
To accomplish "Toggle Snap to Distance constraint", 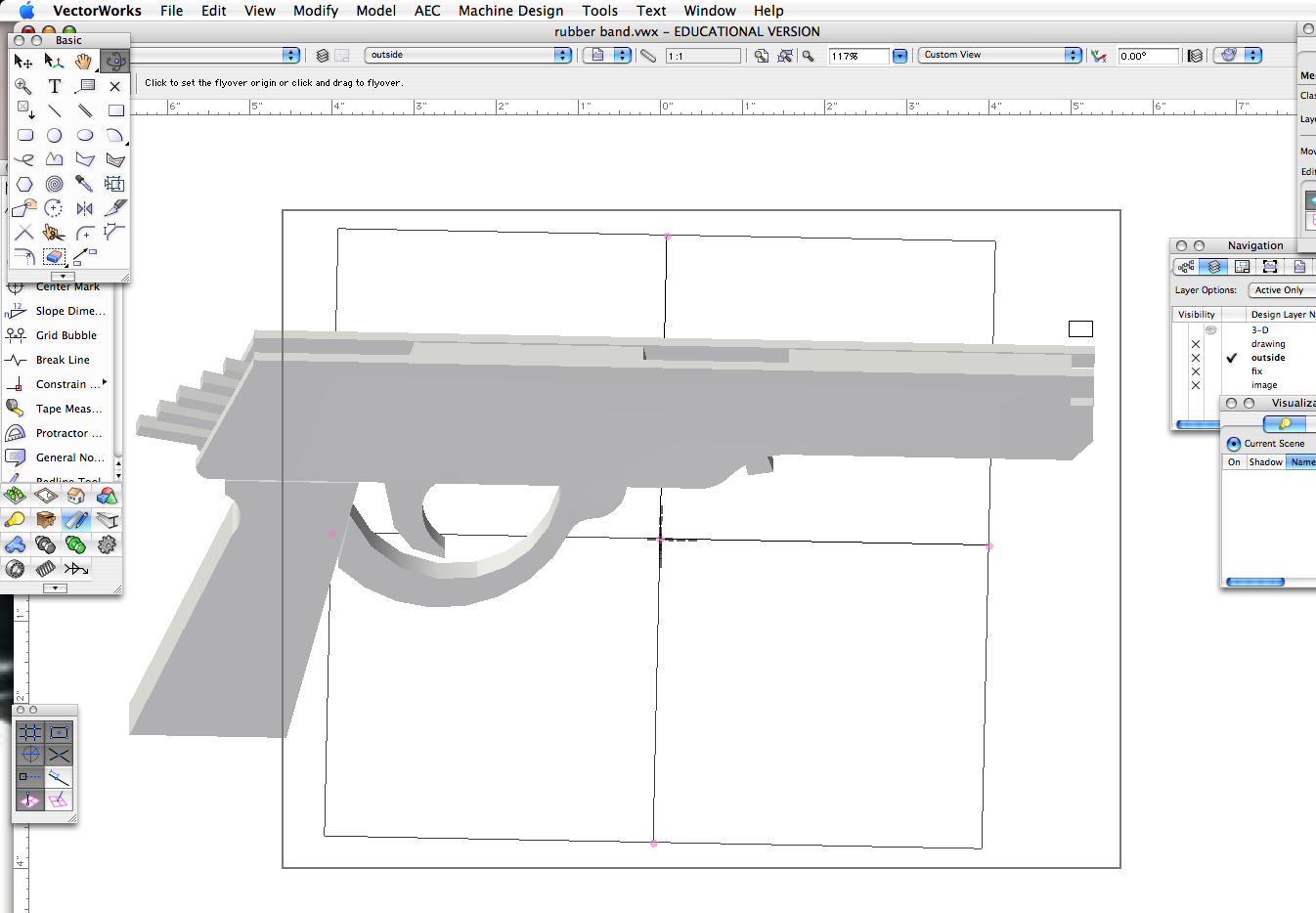I will point(59,778).
